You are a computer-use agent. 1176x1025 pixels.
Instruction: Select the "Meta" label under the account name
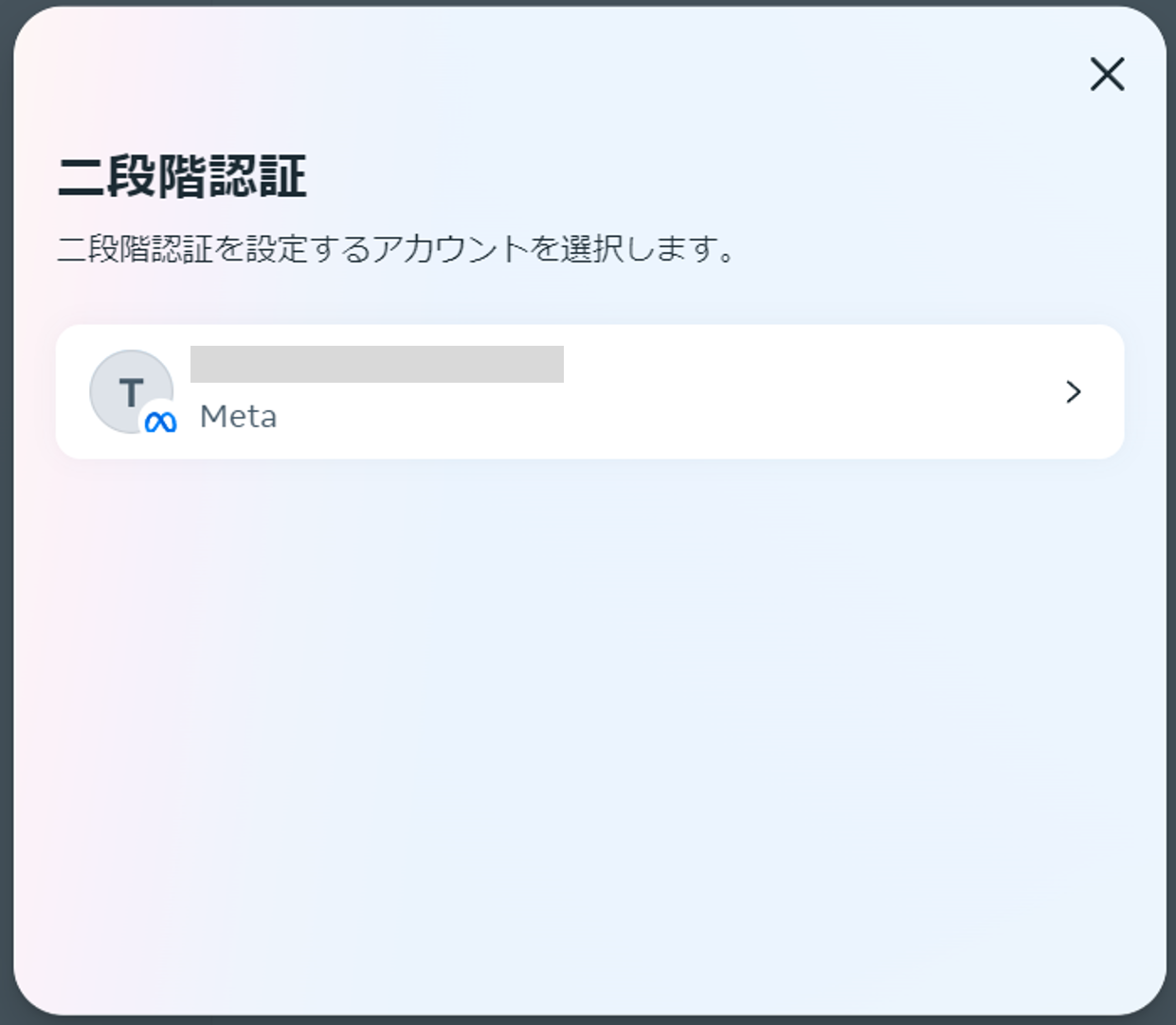coord(238,417)
